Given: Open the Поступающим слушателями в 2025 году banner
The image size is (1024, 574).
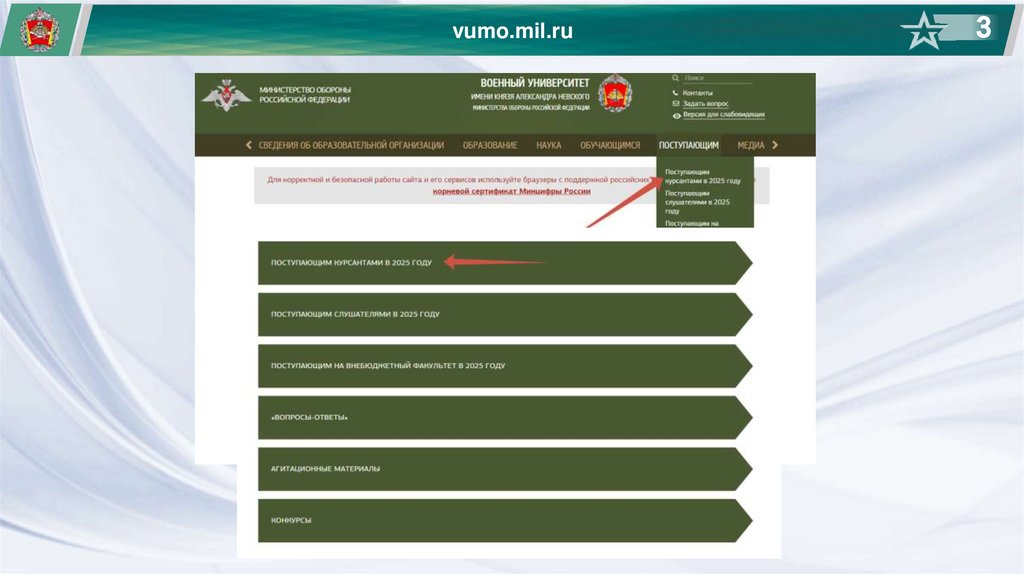Looking at the screenshot, I should click(505, 314).
